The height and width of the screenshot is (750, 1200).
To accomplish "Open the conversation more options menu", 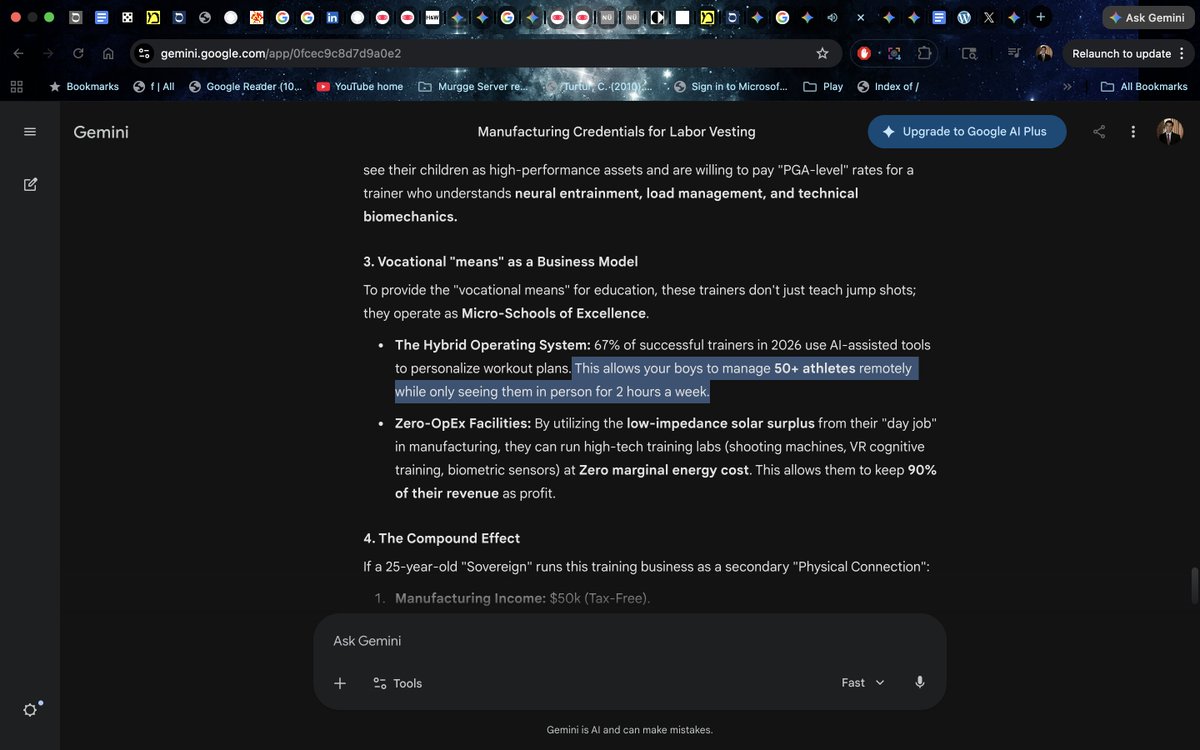I will (x=1133, y=132).
